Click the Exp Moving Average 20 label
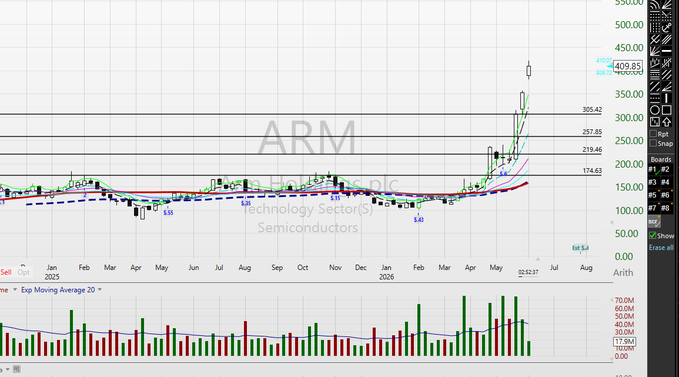Screen dimensions: 679x377 click(58, 290)
